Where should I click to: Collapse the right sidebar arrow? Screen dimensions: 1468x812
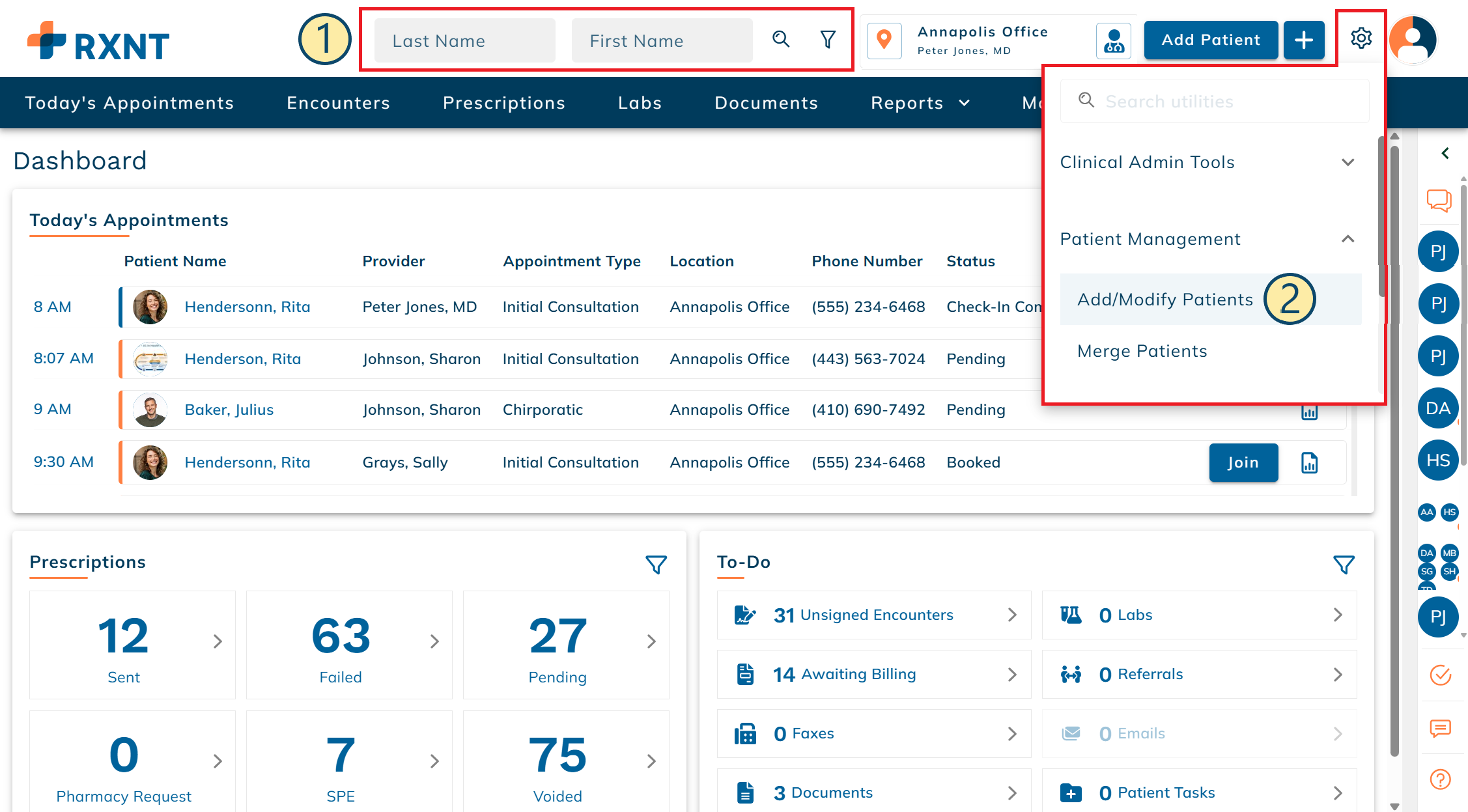[1445, 153]
